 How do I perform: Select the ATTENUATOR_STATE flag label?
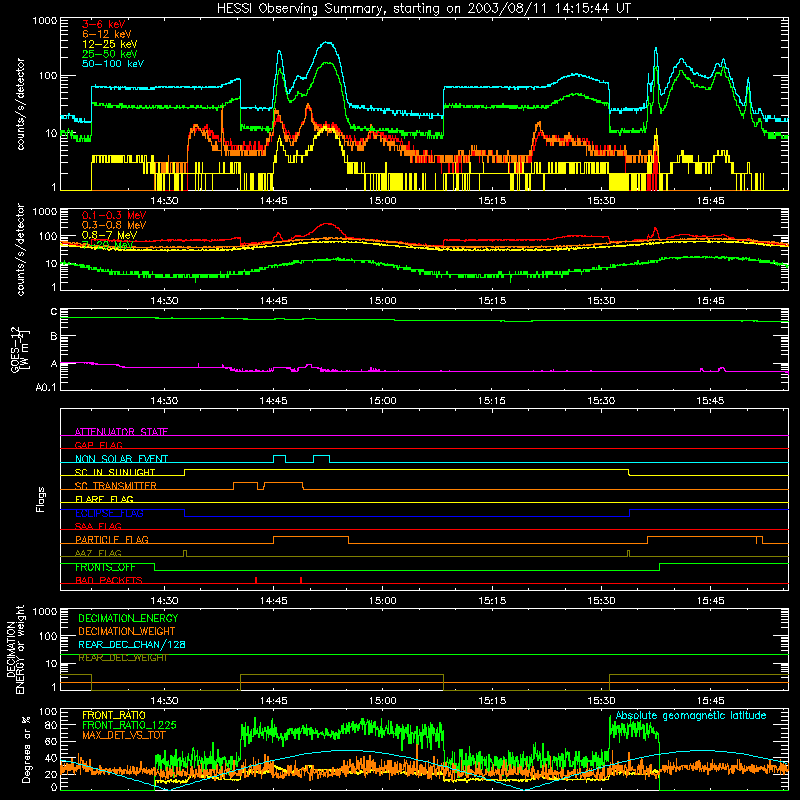point(121,432)
